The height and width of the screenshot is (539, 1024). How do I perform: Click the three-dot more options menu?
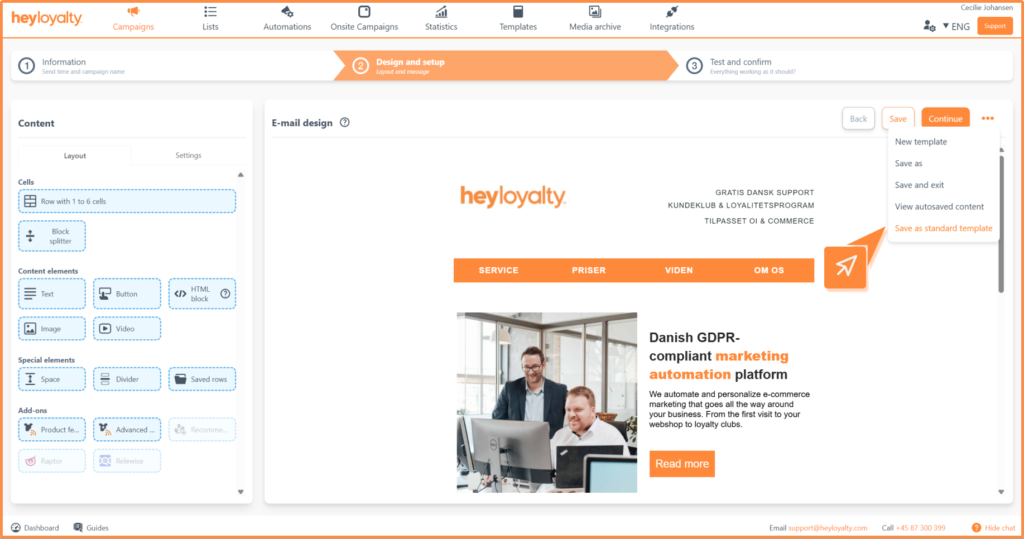click(x=988, y=119)
